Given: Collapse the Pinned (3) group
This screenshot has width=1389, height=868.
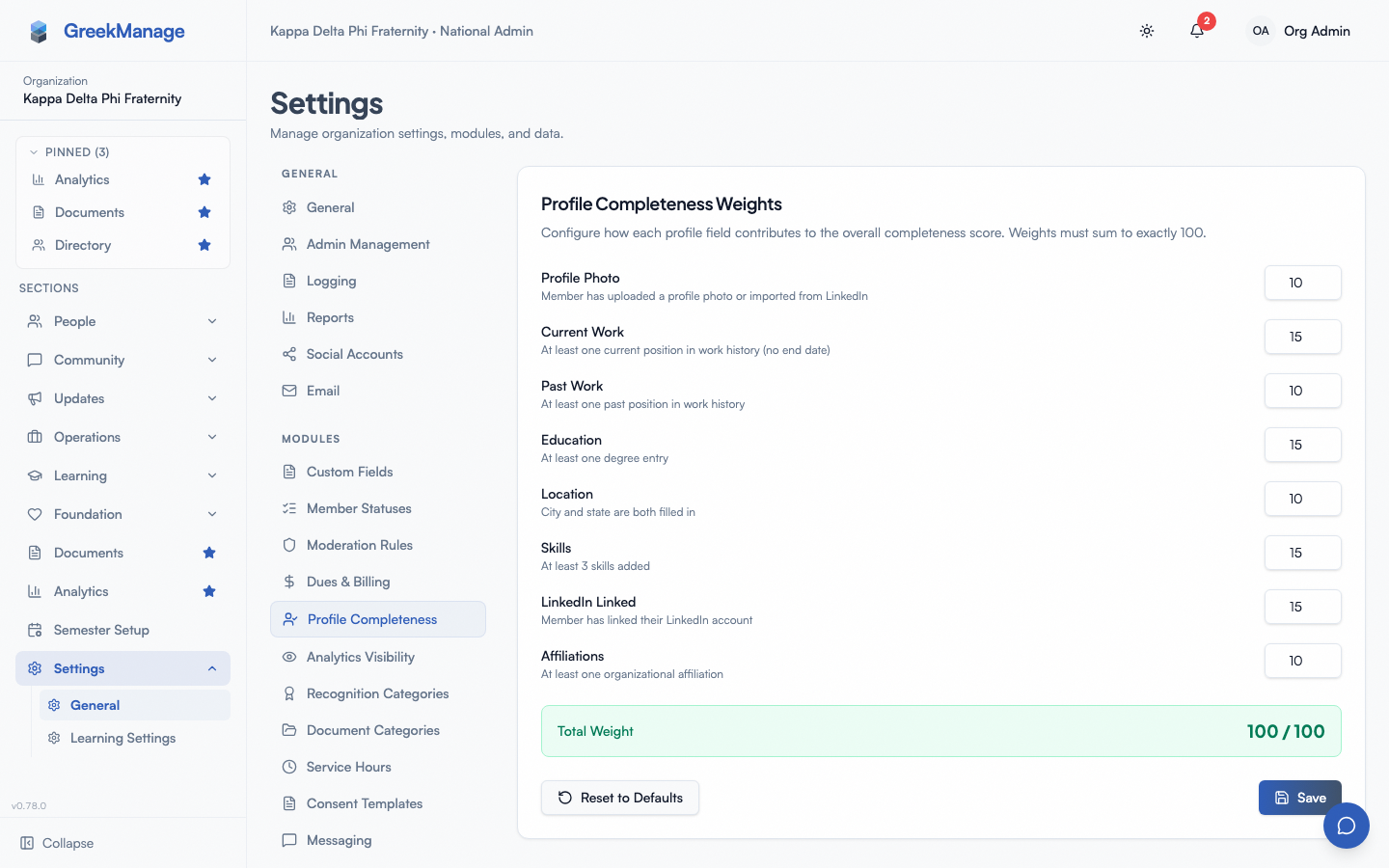Looking at the screenshot, I should 68,152.
